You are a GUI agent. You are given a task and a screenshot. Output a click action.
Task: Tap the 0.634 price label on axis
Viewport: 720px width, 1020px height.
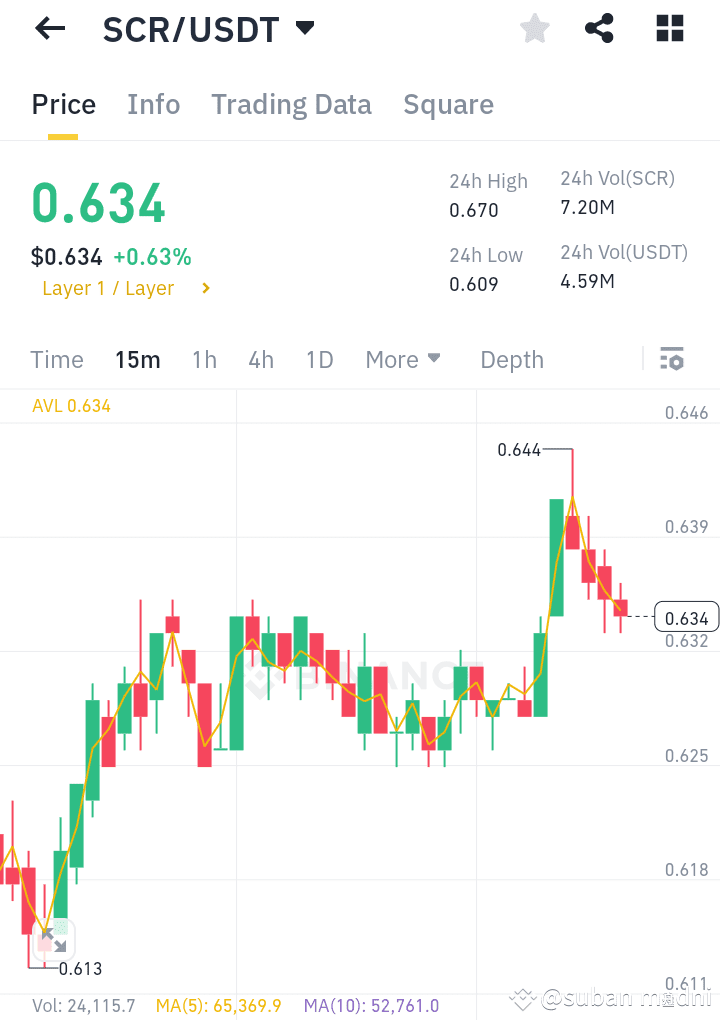[x=686, y=617]
